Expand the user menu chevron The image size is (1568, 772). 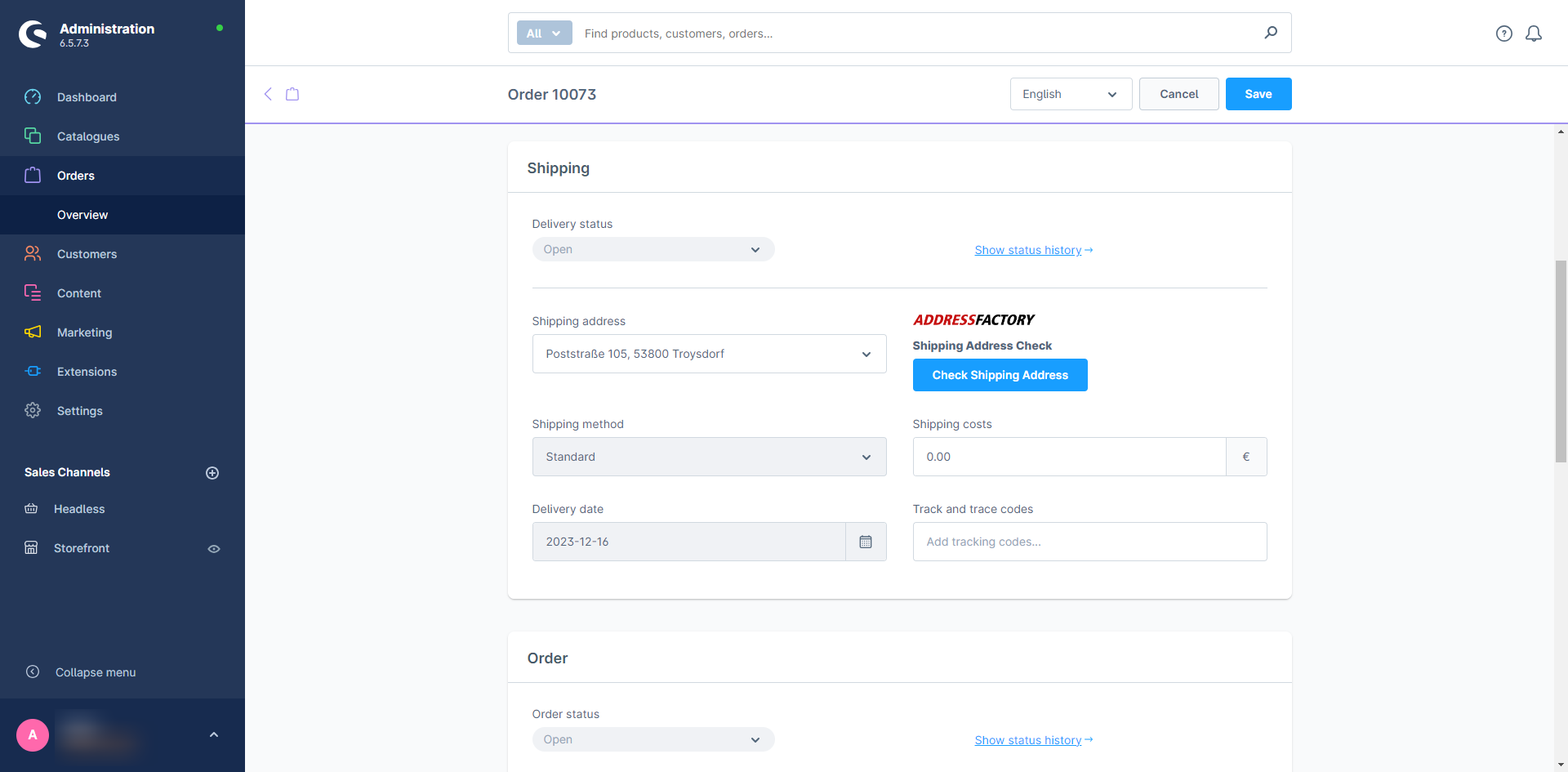(x=214, y=734)
